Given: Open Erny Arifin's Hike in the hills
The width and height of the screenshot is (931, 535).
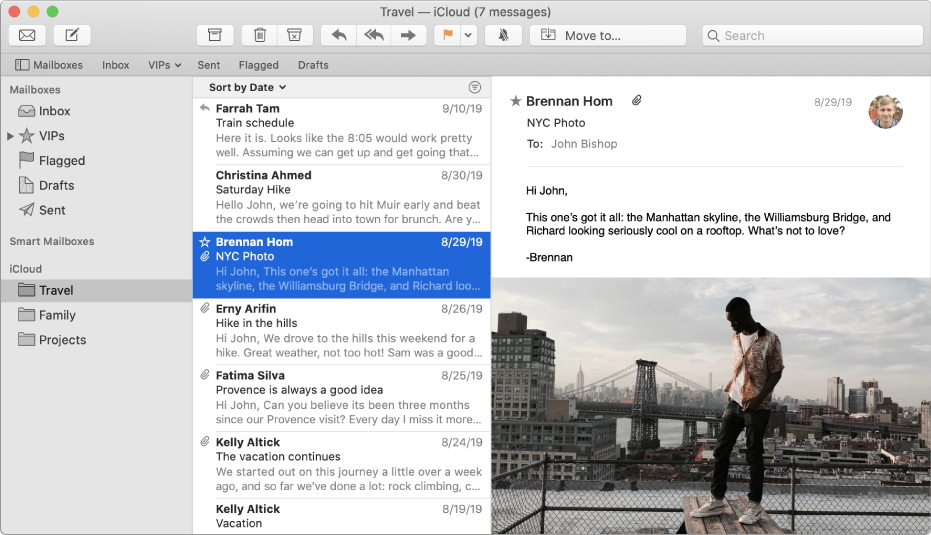Looking at the screenshot, I should (x=341, y=331).
